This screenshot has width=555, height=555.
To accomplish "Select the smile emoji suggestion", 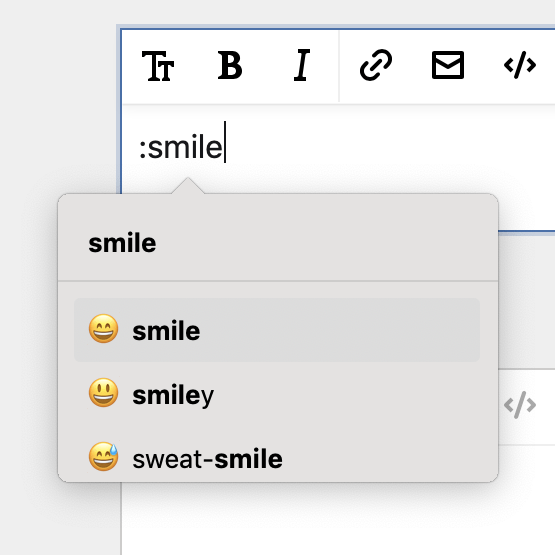I will (277, 330).
